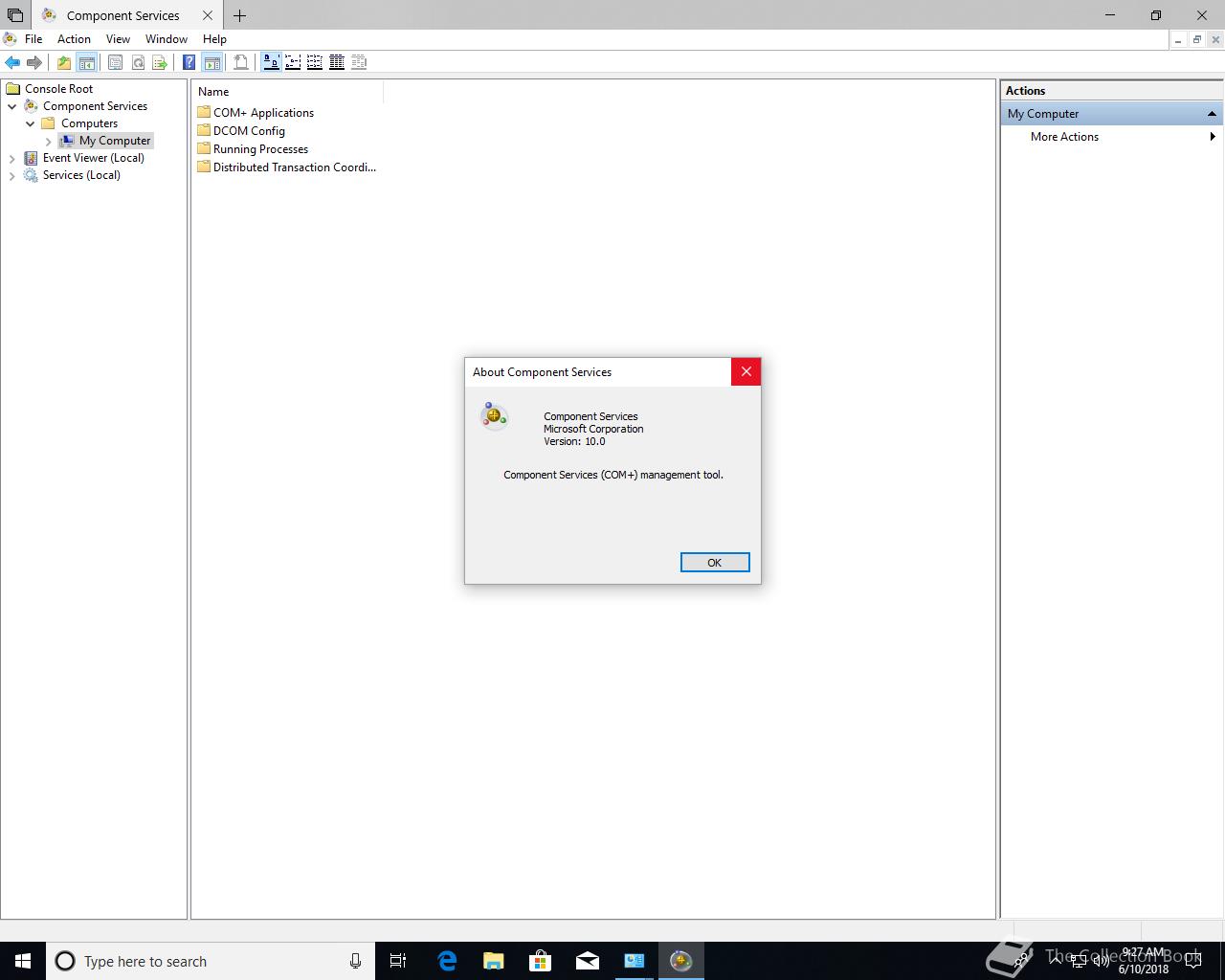Click the Export List toolbar icon
The height and width of the screenshot is (980, 1225).
pyautogui.click(x=160, y=62)
